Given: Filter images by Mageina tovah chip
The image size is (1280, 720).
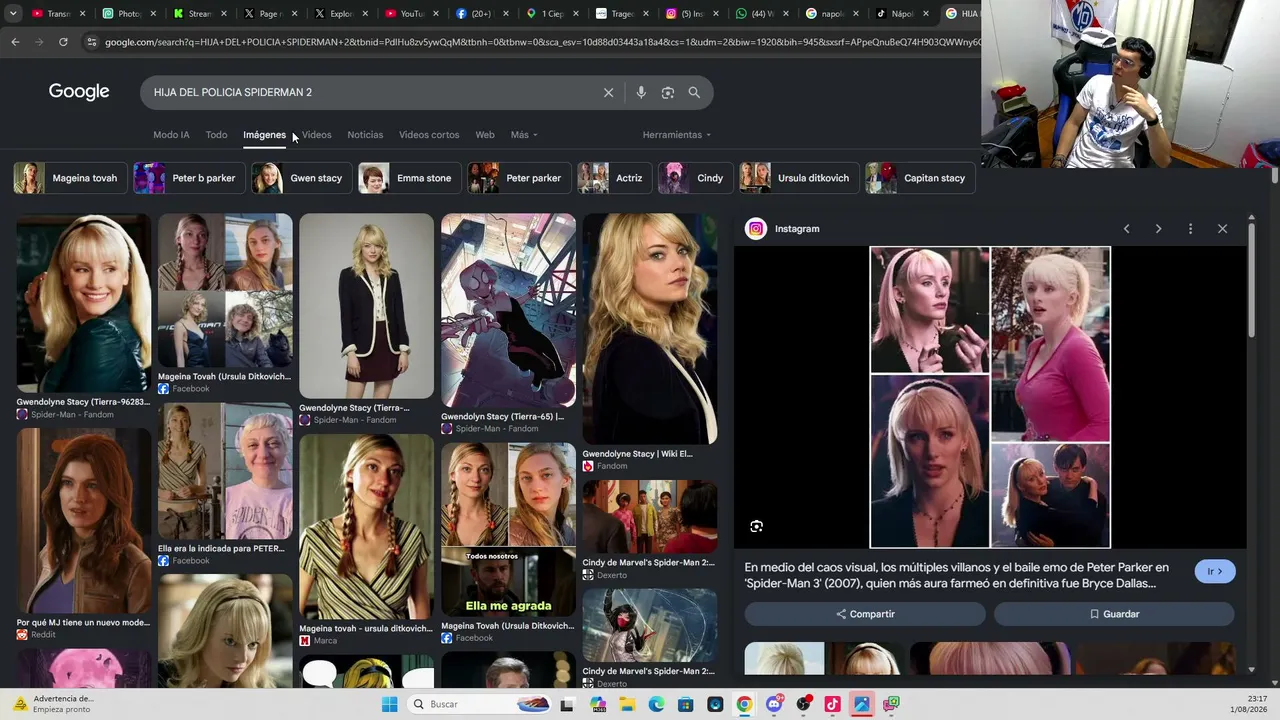Looking at the screenshot, I should point(70,178).
